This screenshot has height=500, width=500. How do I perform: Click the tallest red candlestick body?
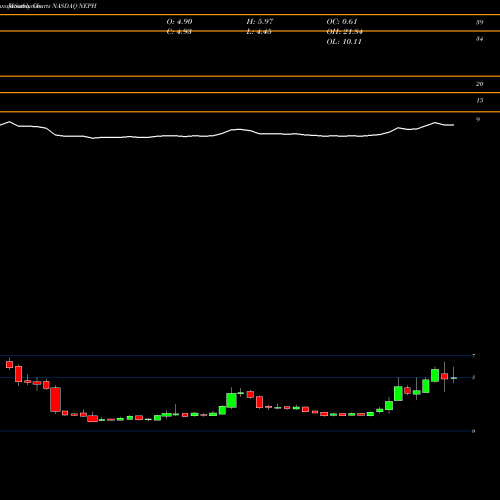coord(56,399)
